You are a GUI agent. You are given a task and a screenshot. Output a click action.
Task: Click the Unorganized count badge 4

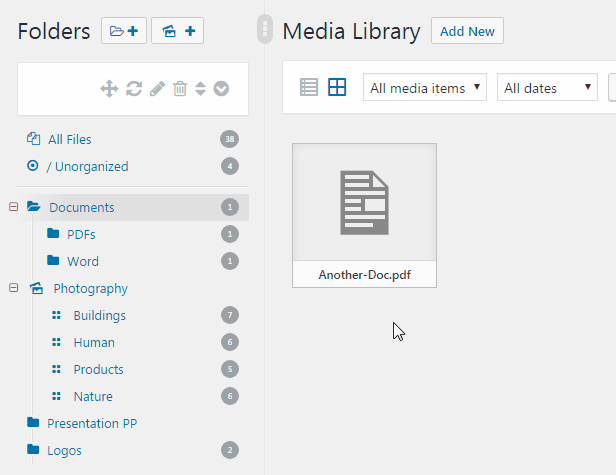[x=230, y=166]
